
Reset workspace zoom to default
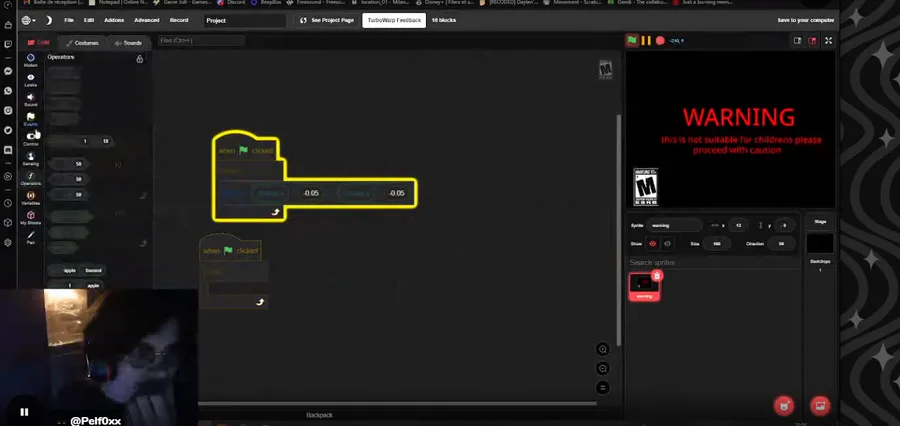pos(603,388)
